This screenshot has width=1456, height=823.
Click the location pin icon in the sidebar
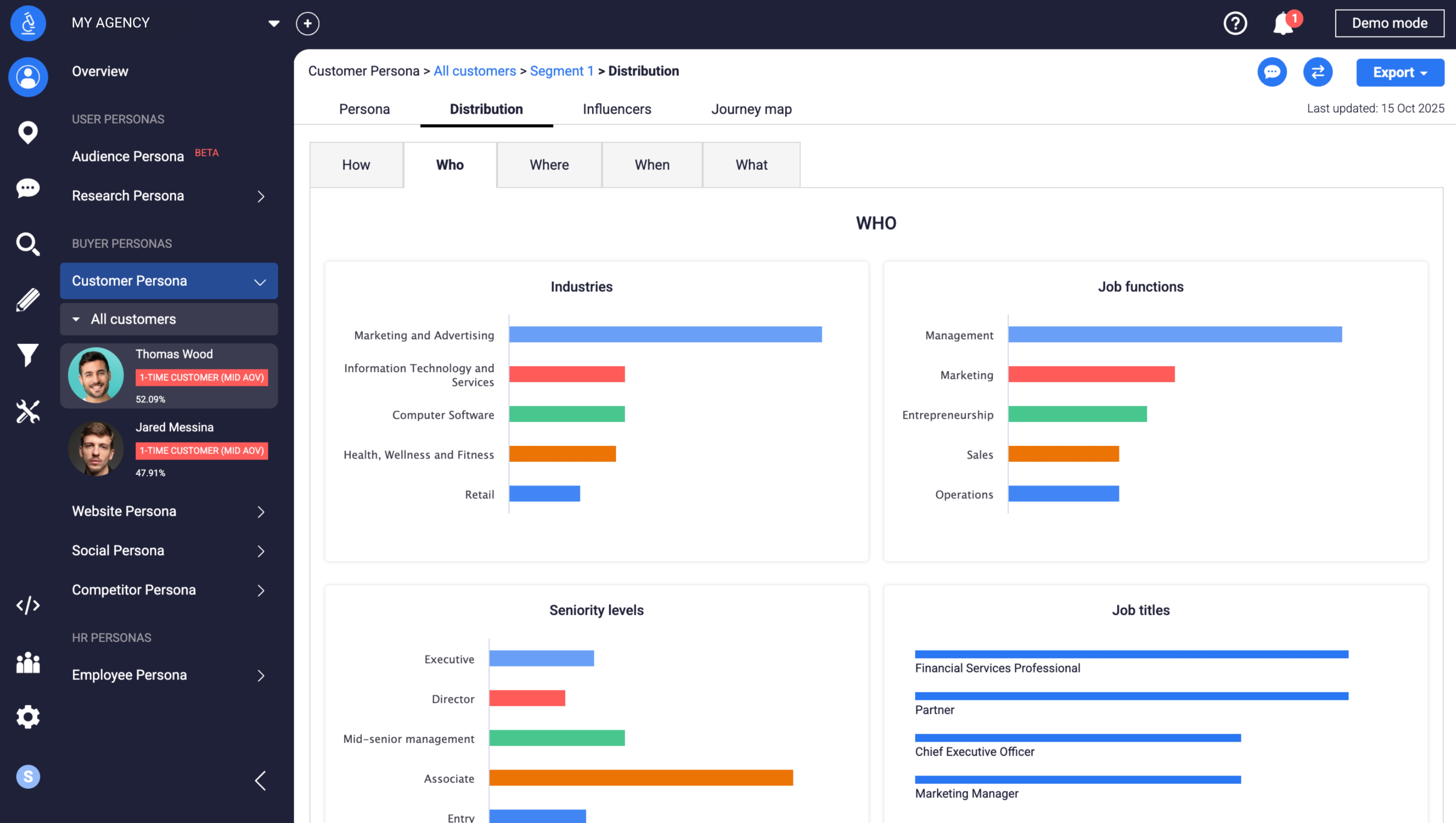click(28, 132)
